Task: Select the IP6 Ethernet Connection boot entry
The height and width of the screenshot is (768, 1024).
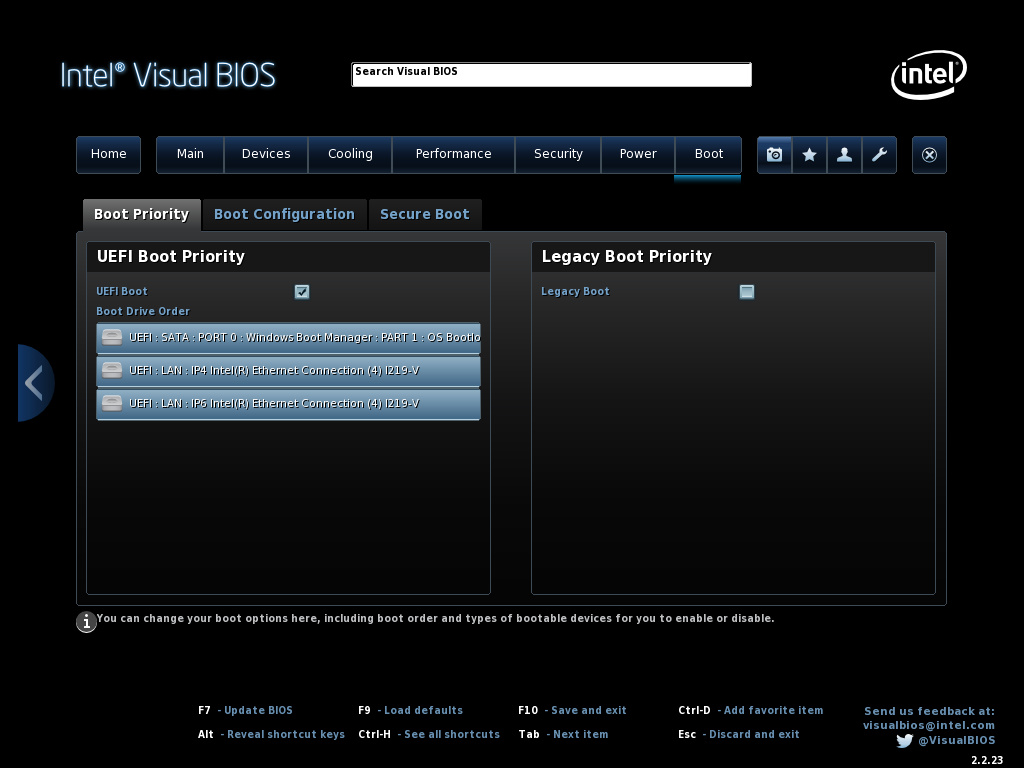Action: (x=288, y=404)
